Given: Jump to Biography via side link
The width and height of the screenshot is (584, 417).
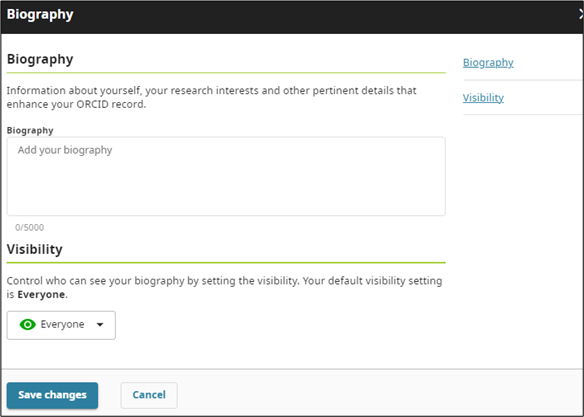Looking at the screenshot, I should [x=488, y=63].
